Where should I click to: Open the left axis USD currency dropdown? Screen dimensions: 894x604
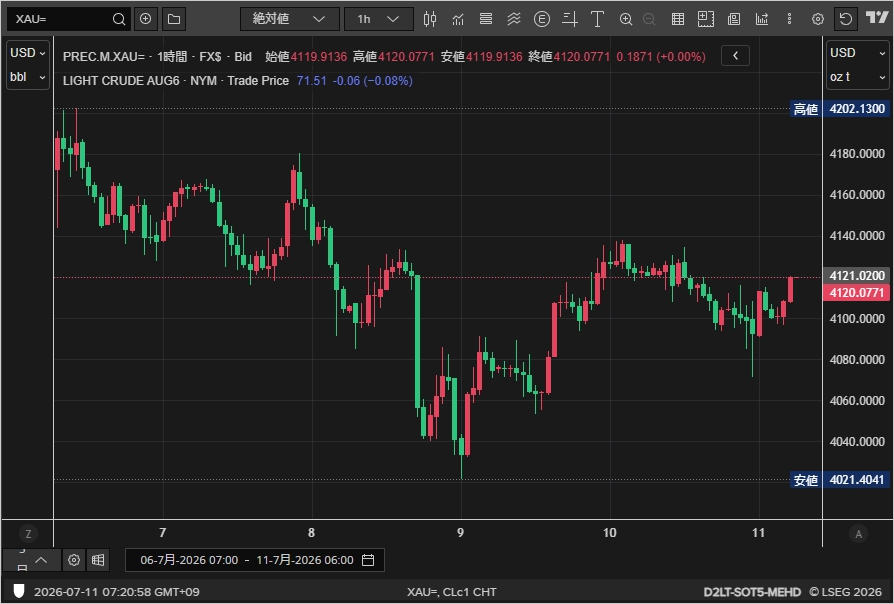coord(27,52)
